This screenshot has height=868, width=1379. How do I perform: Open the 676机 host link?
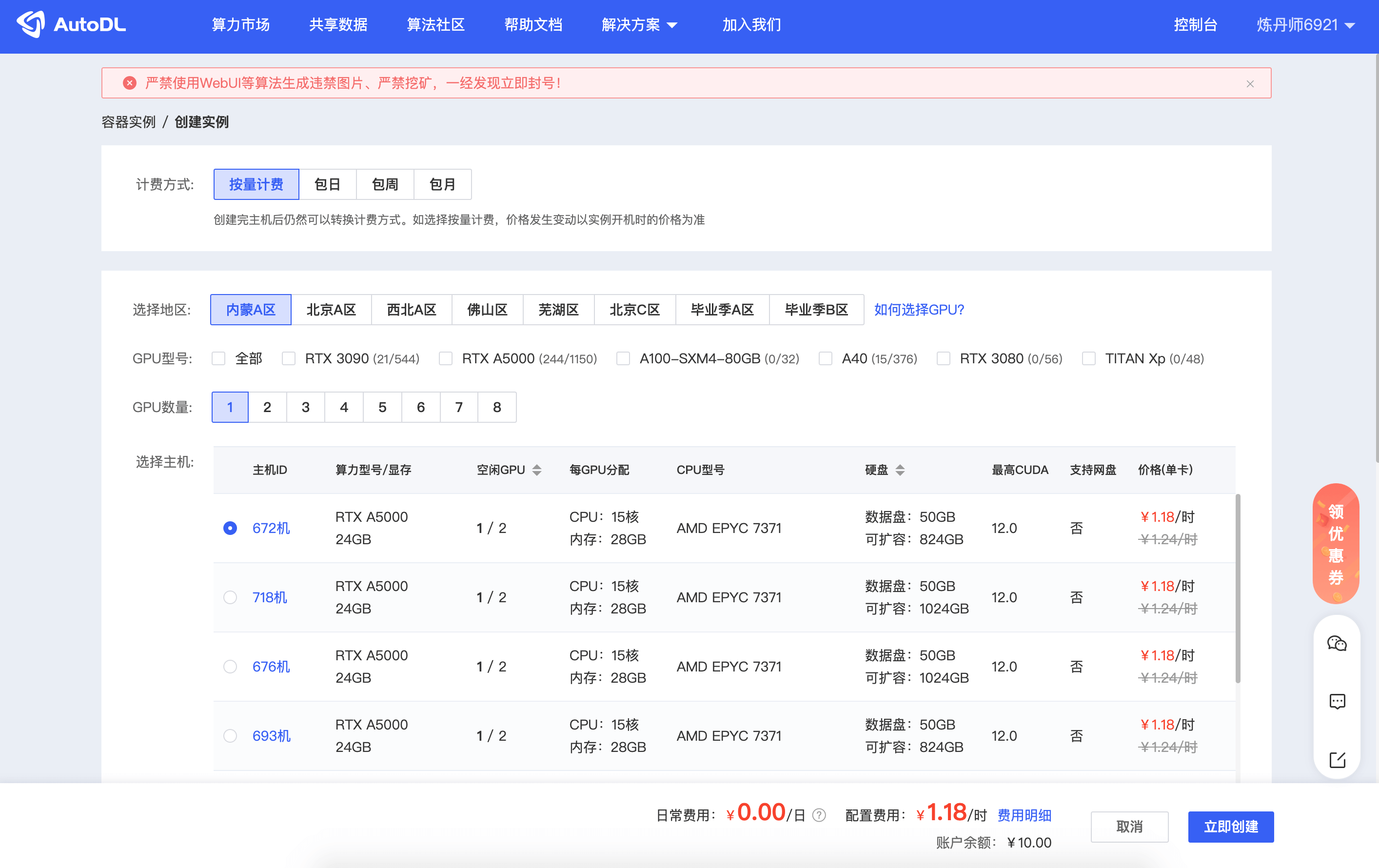point(271,667)
